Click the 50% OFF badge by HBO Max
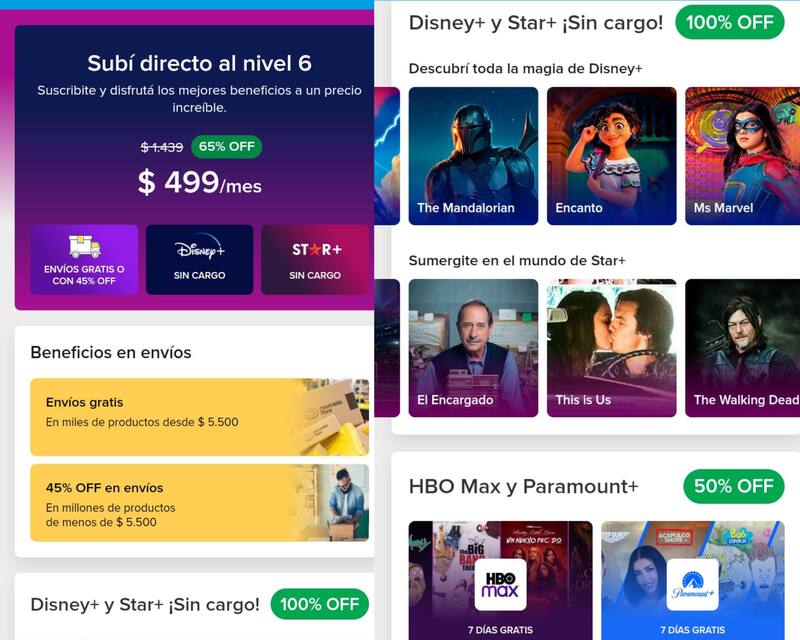800x640 pixels. click(733, 486)
